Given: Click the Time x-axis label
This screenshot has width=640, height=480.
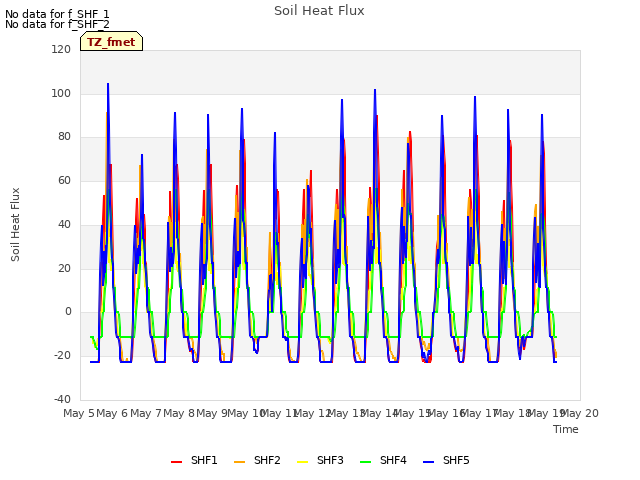Looking at the screenshot, I should [x=566, y=429].
